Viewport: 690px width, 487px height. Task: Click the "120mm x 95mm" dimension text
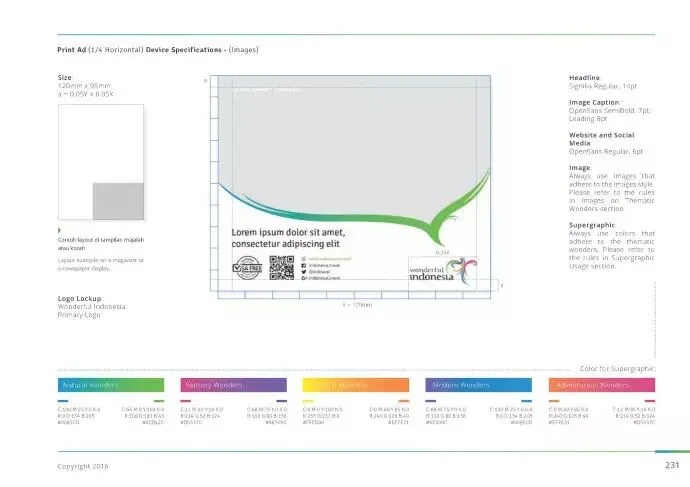click(x=84, y=86)
